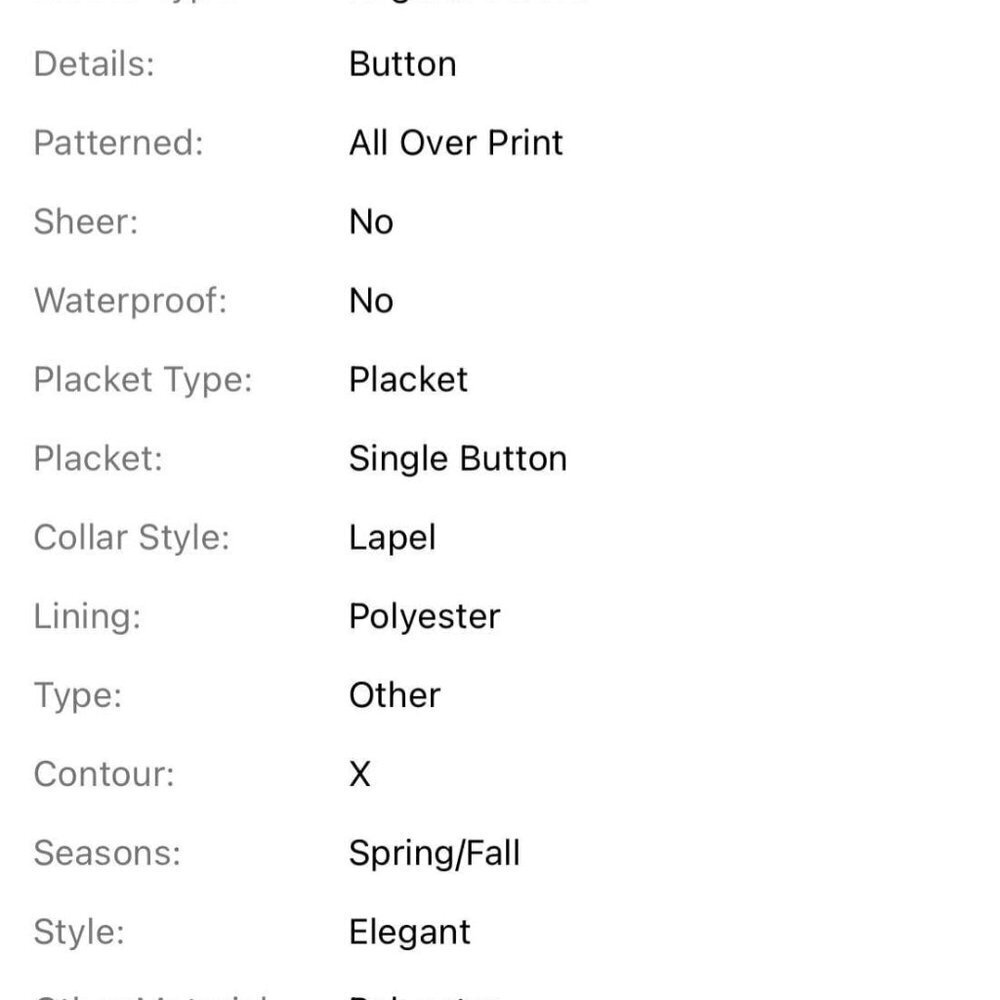The image size is (1000, 1000).
Task: Tap the Lining label
Action: (87, 617)
